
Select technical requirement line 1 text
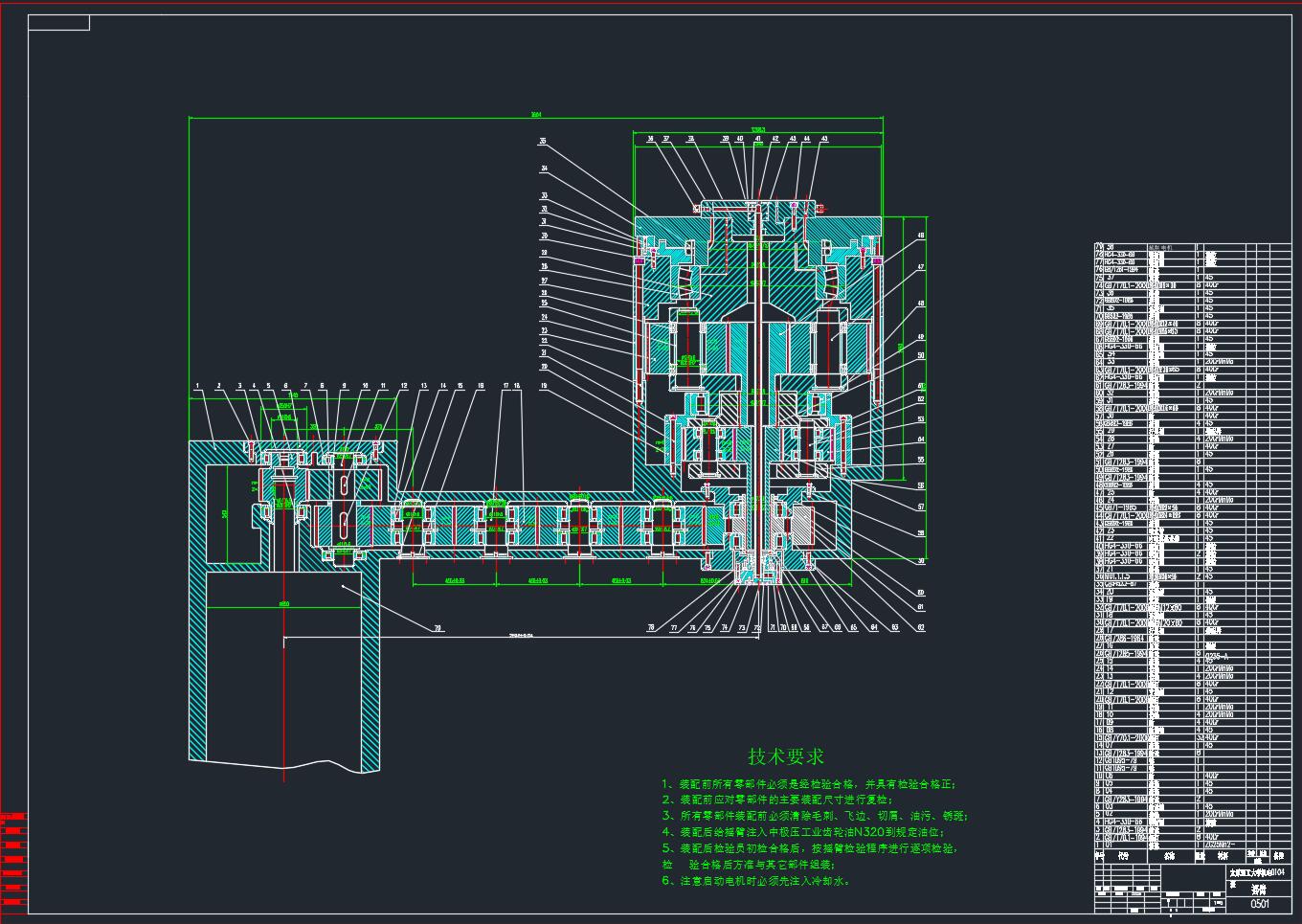pyautogui.click(x=808, y=783)
